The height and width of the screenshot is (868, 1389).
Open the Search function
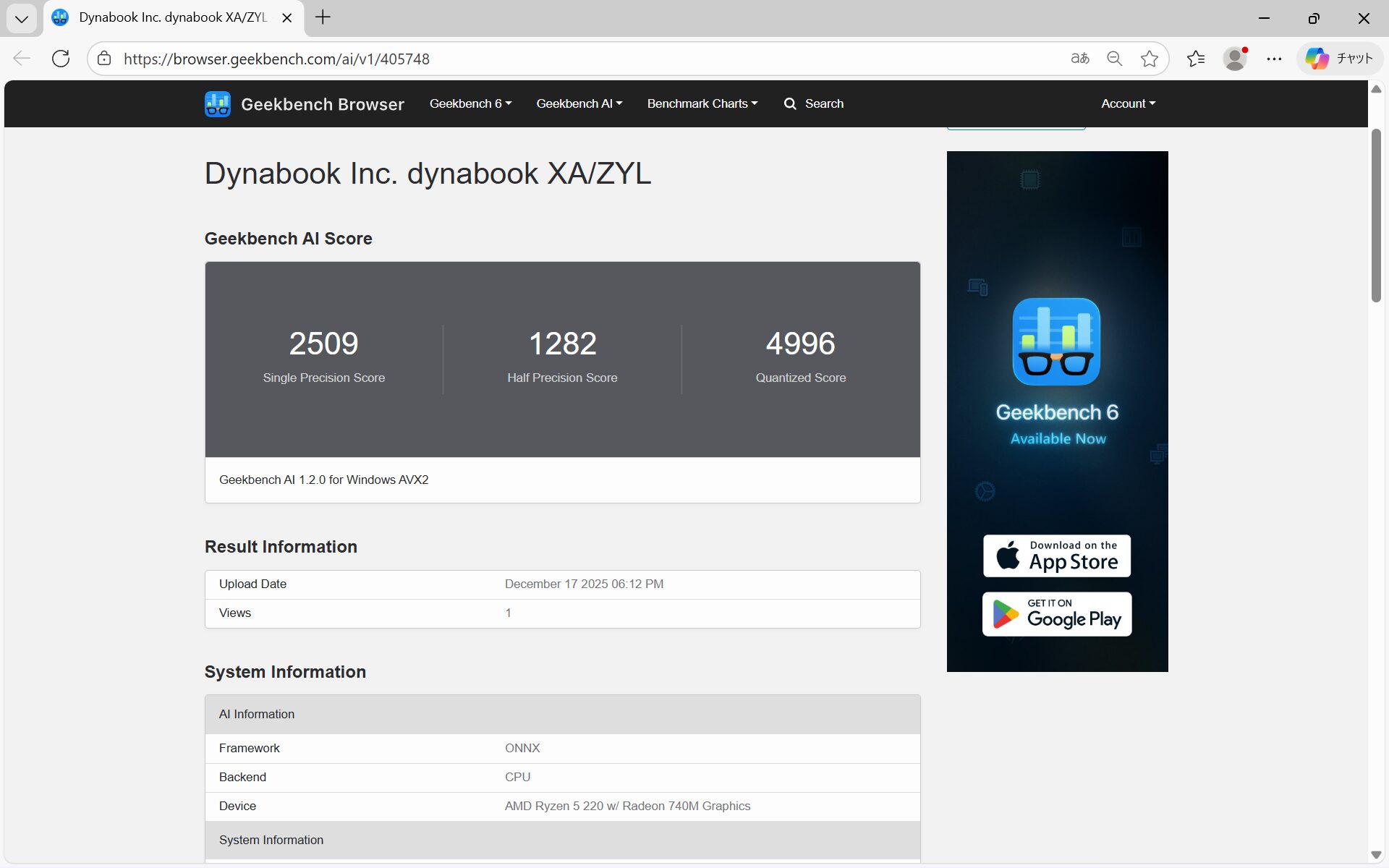click(813, 103)
